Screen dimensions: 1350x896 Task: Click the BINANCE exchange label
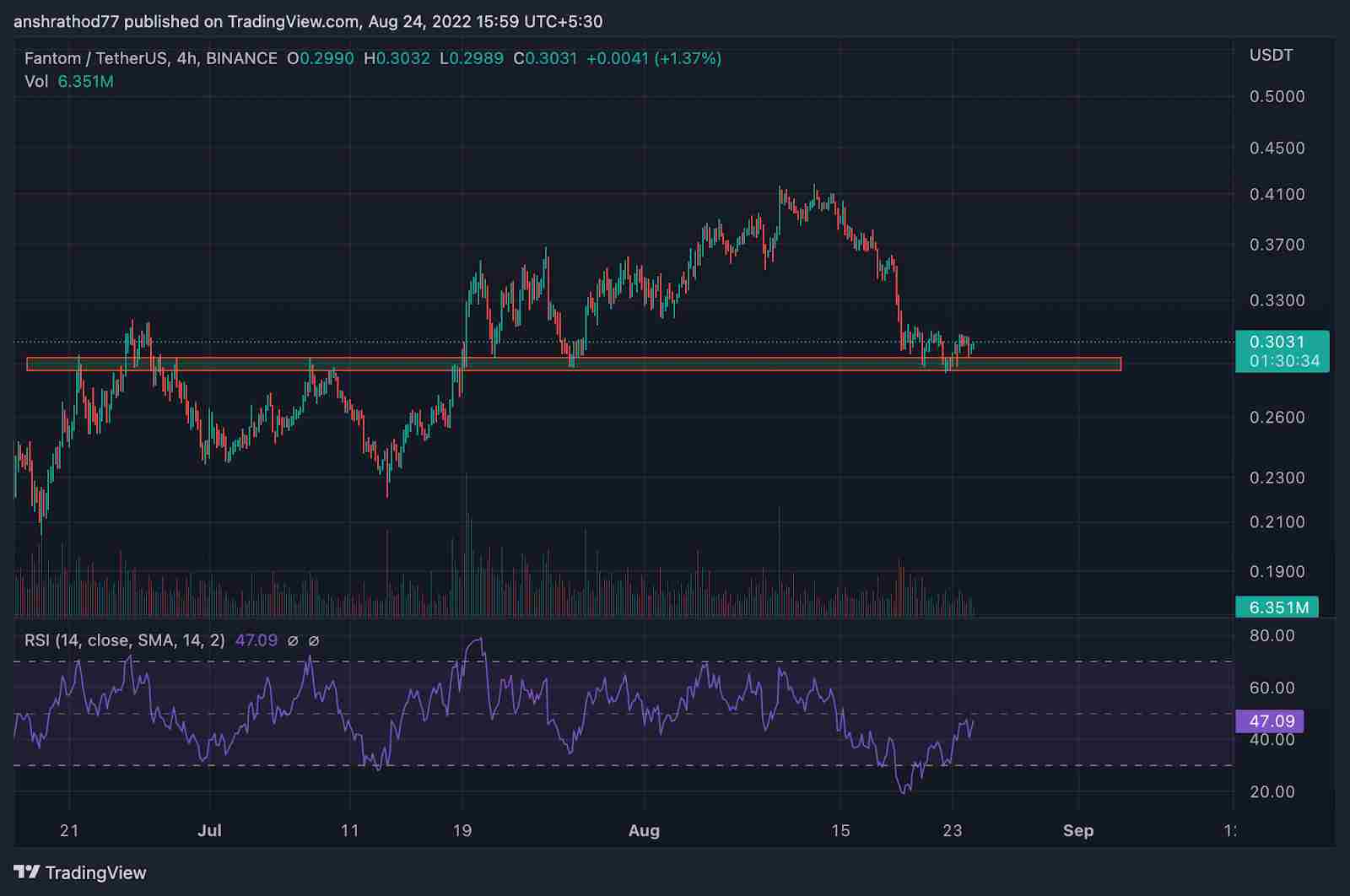coord(241,58)
